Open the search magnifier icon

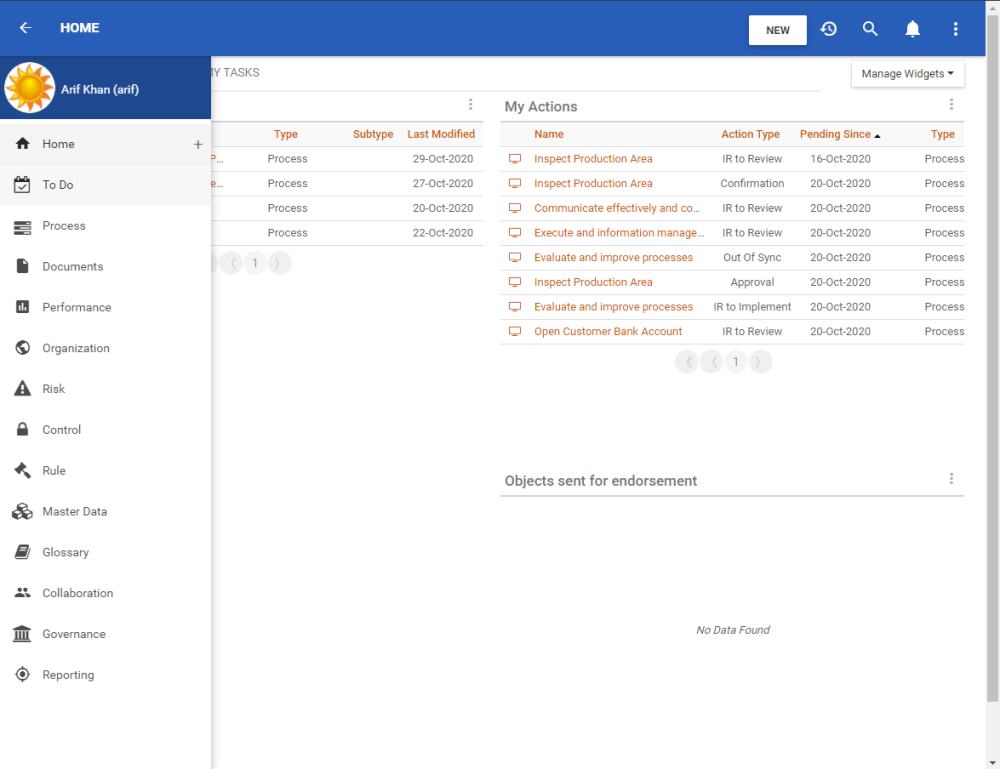point(870,29)
